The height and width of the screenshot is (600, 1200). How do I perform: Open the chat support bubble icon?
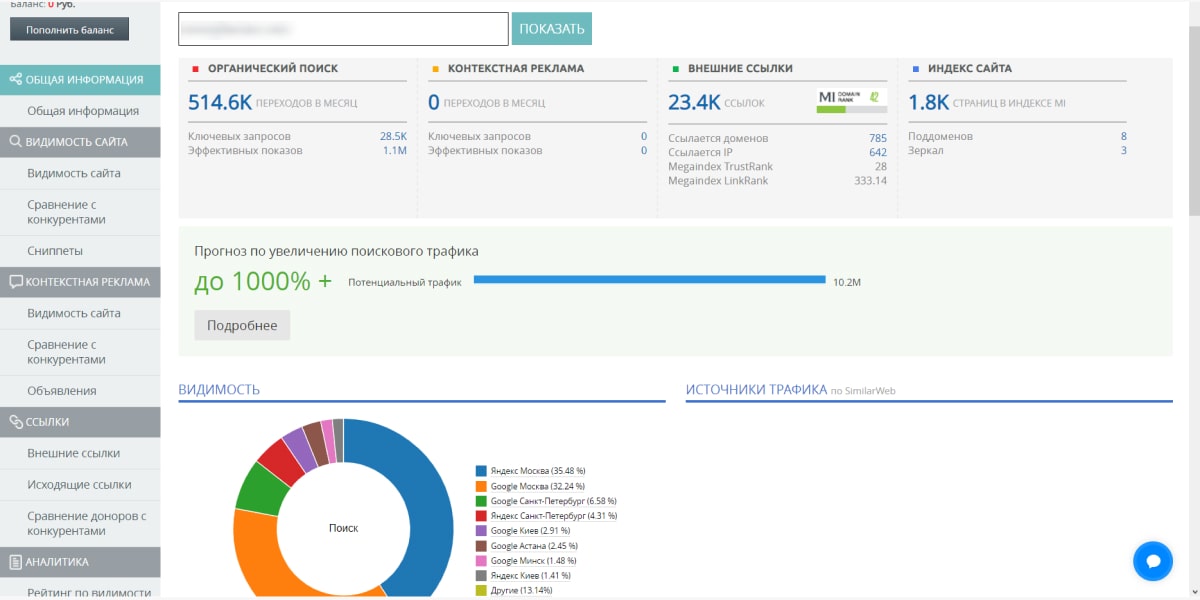point(1152,561)
